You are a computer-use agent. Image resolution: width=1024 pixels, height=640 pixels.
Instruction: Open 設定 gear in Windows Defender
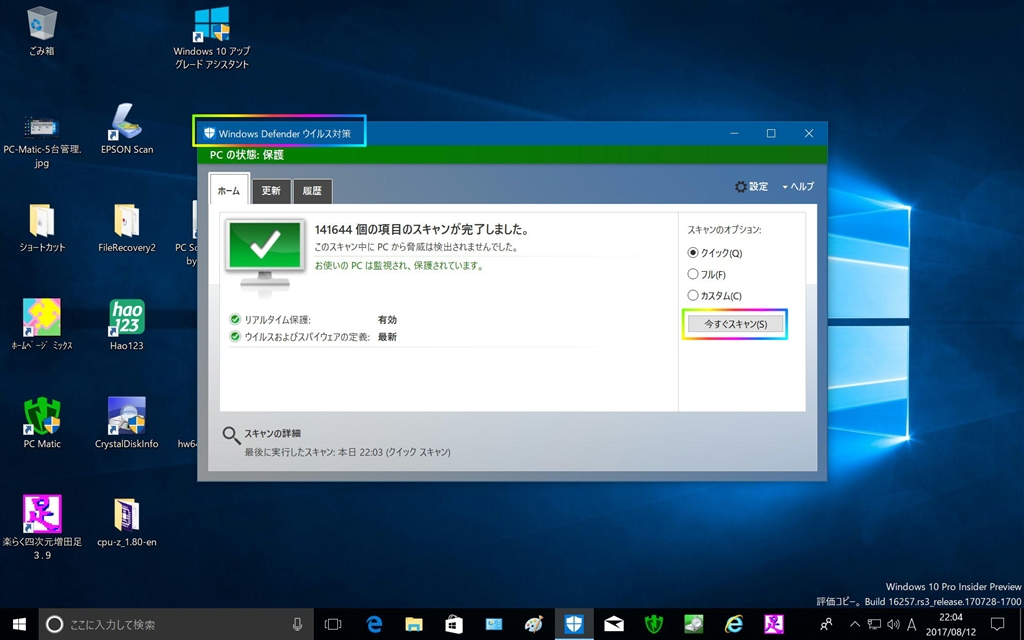[x=751, y=187]
